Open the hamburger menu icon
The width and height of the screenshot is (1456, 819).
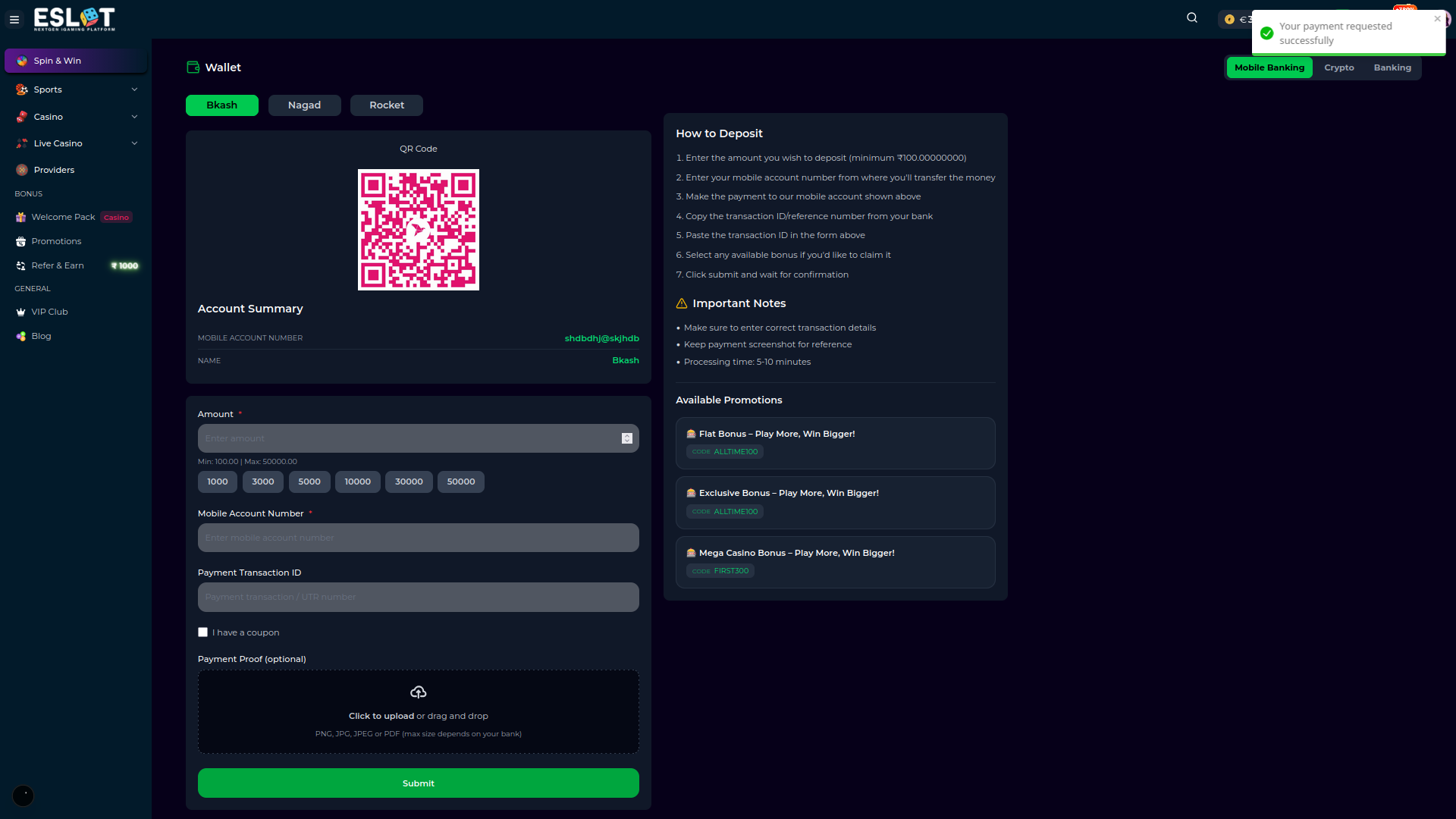(x=14, y=20)
